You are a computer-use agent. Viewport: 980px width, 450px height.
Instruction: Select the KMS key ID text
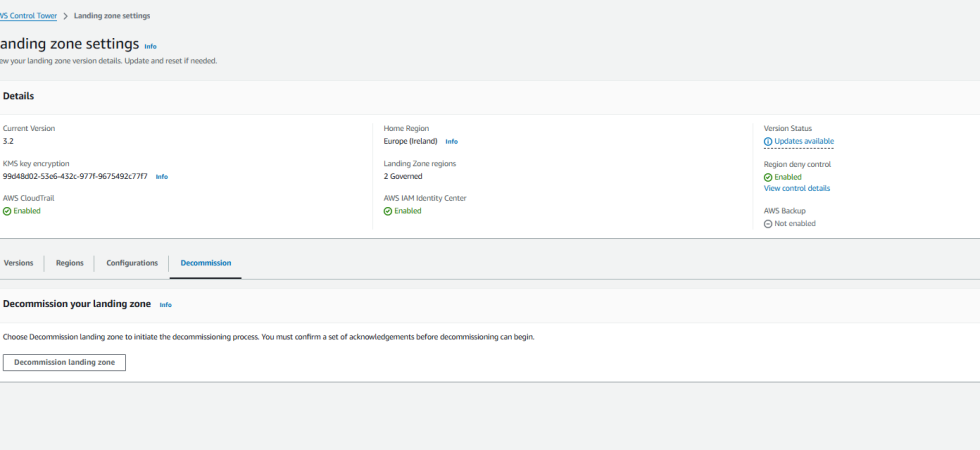(x=75, y=176)
